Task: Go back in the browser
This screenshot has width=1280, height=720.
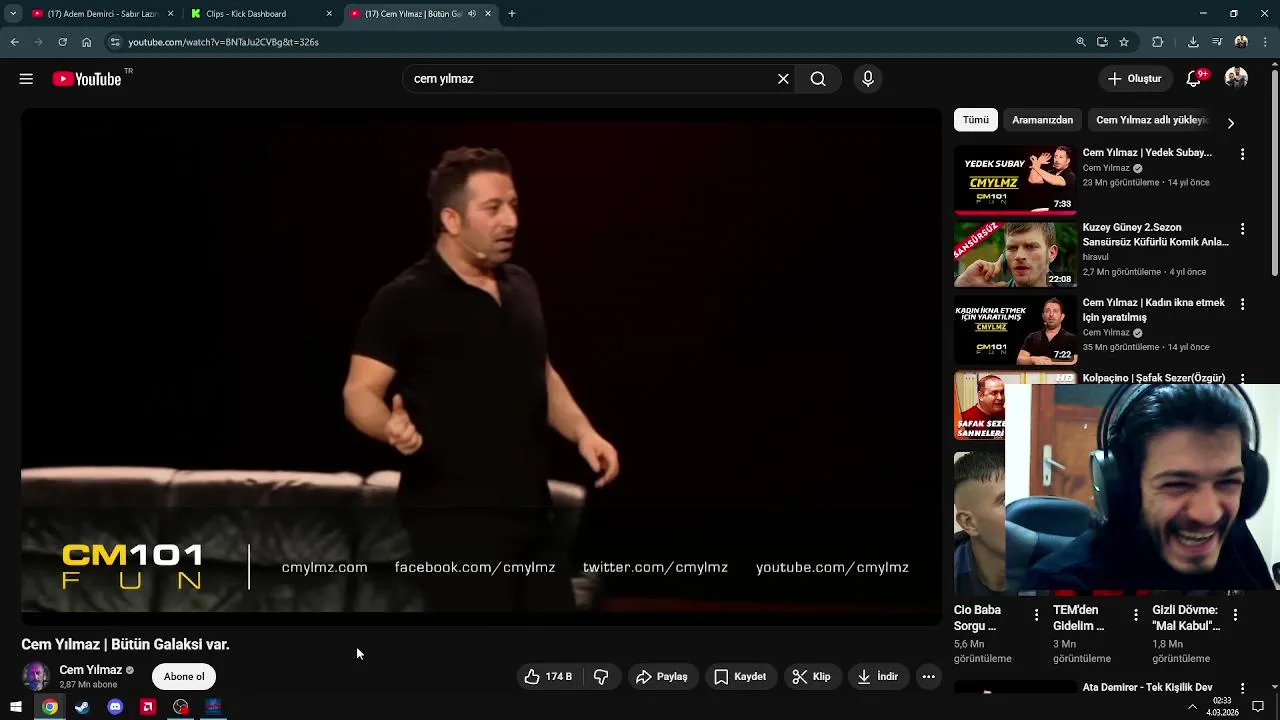Action: click(14, 42)
